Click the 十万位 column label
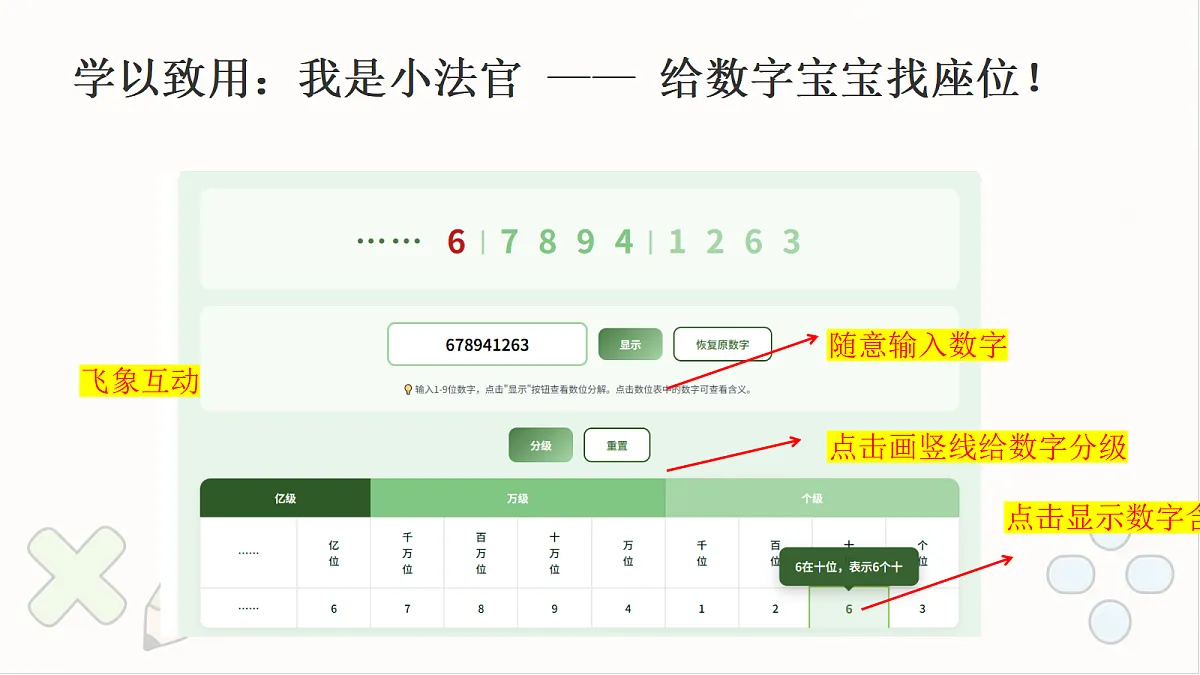 555,553
